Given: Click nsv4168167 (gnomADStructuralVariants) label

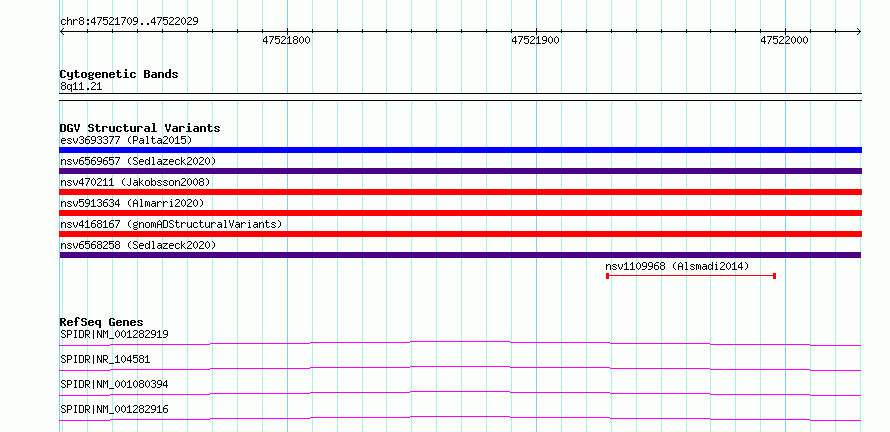Looking at the screenshot, I should coord(171,224).
